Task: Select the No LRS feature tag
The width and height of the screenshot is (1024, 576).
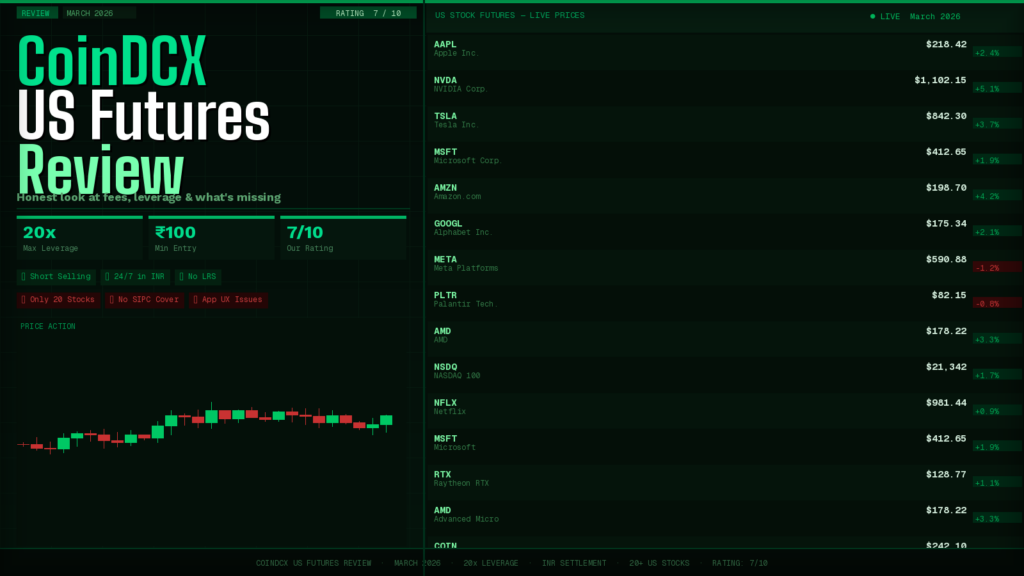Action: coord(198,276)
